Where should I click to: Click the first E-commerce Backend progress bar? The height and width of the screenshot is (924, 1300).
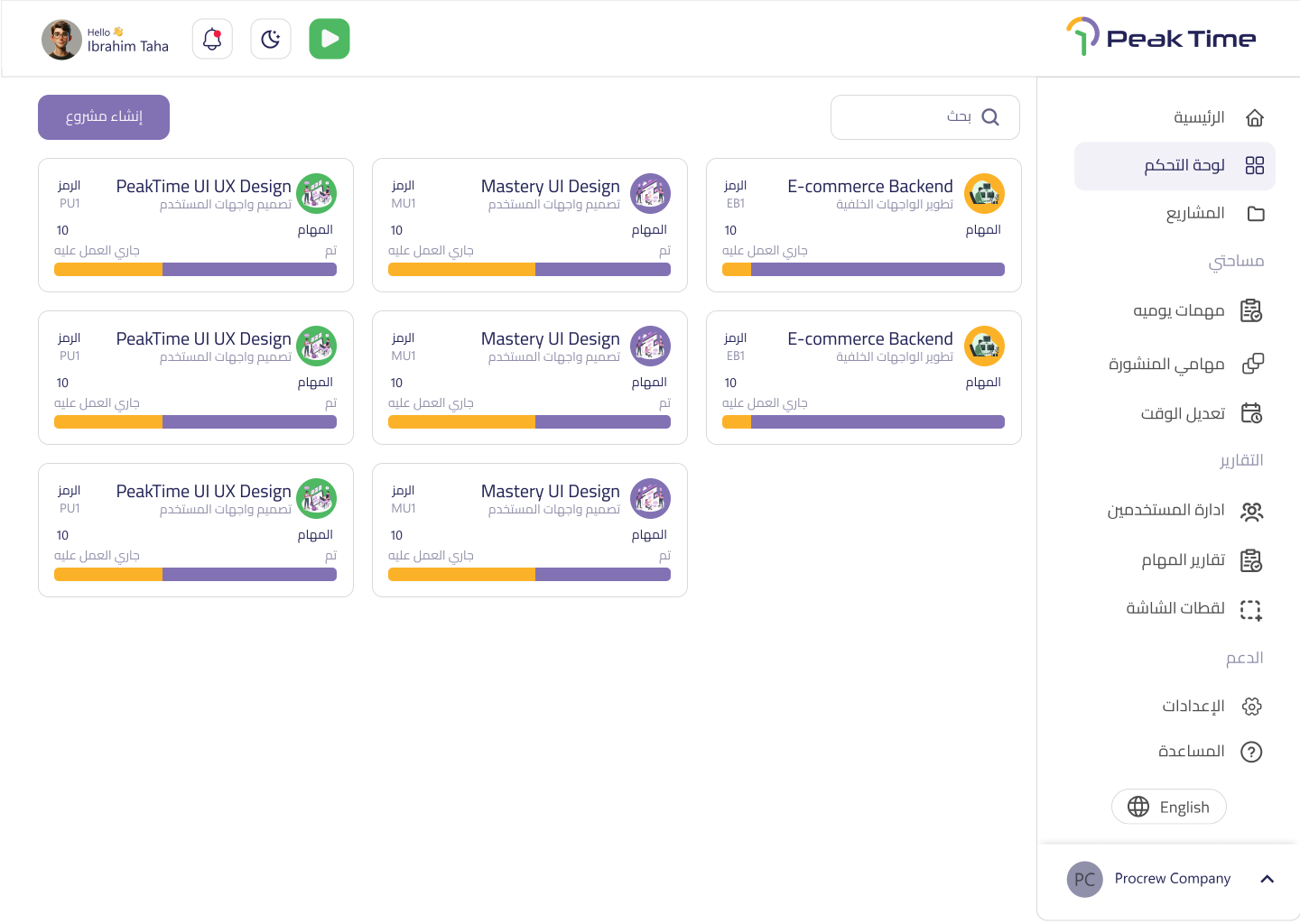coord(863,269)
